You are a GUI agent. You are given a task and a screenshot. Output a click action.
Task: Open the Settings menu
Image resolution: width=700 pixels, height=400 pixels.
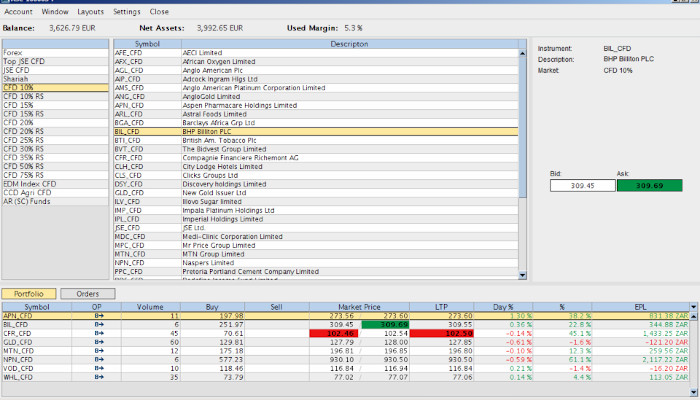(127, 11)
